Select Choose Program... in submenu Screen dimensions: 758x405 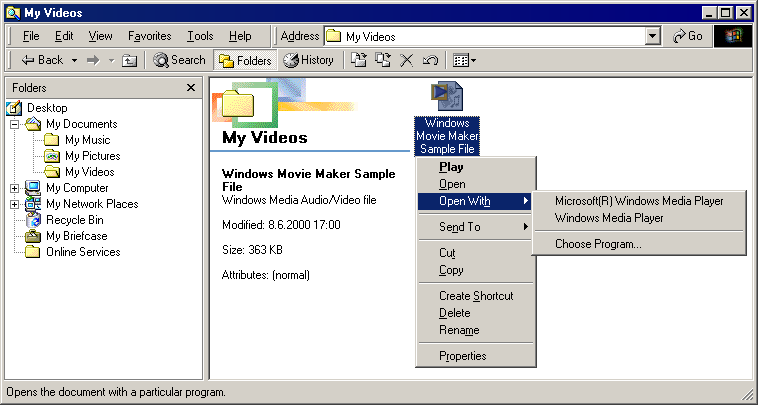pyautogui.click(x=639, y=244)
